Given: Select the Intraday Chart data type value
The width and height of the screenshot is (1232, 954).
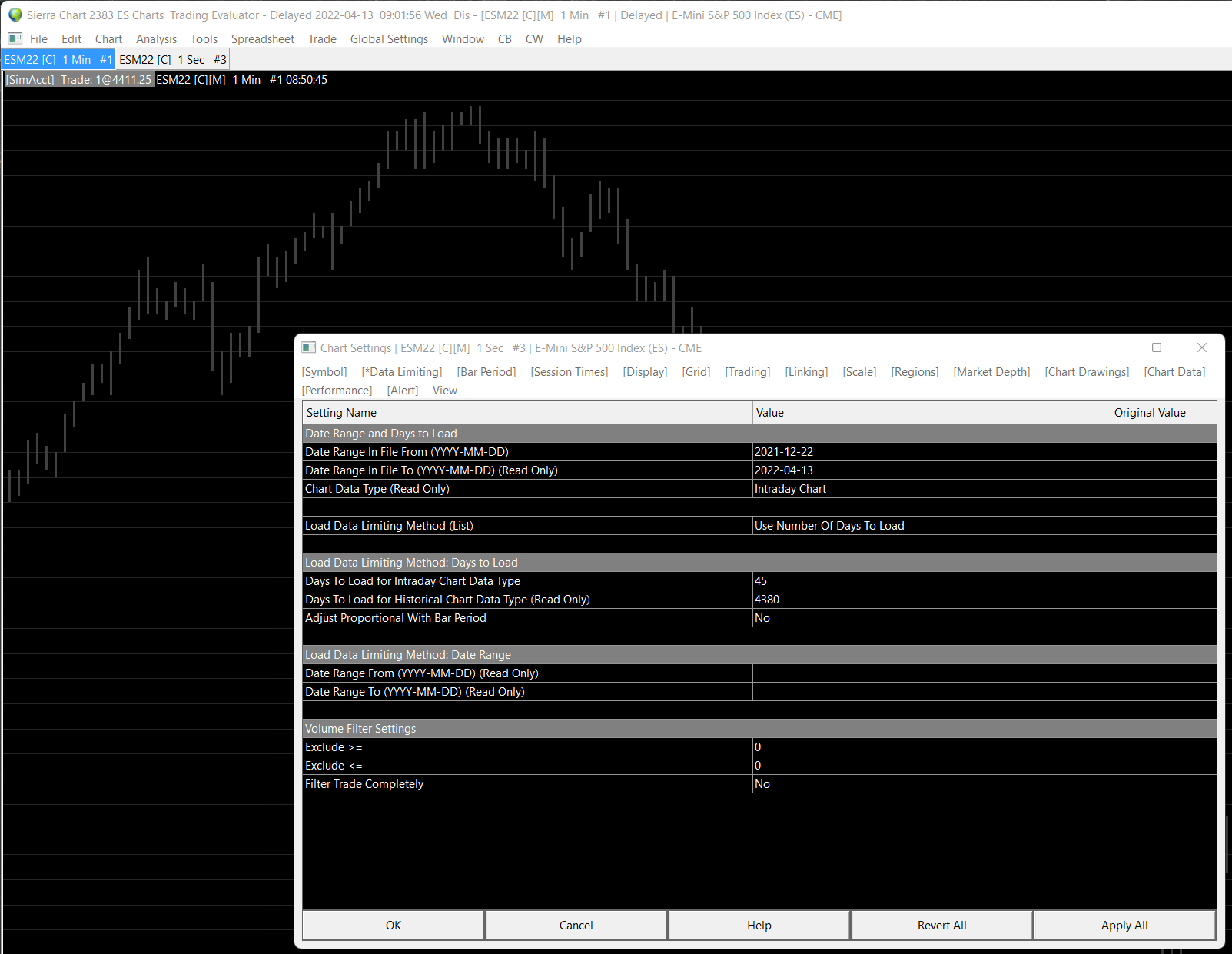Looking at the screenshot, I should pyautogui.click(x=931, y=489).
